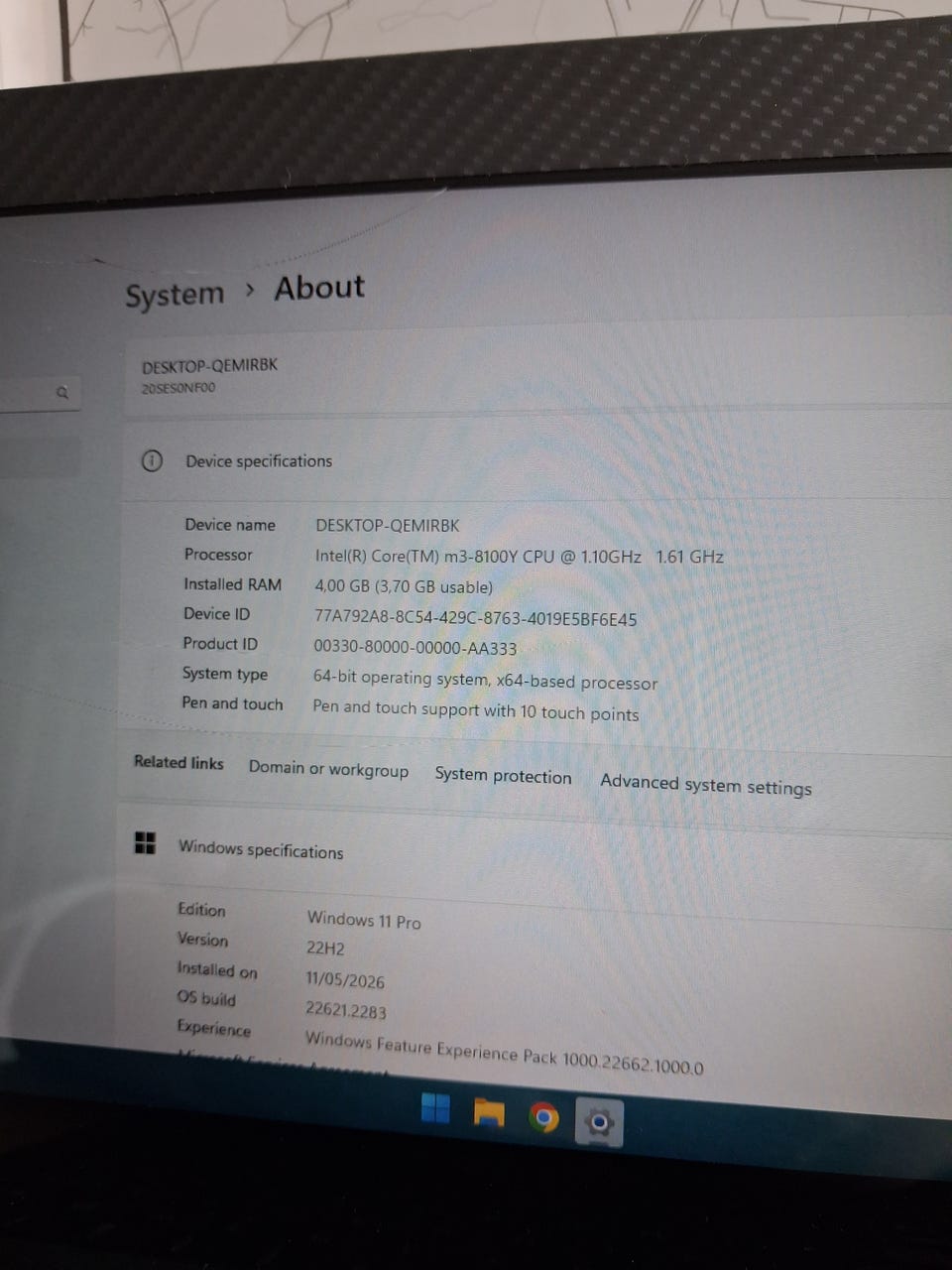Select the 22H2 version value
This screenshot has height=1270, width=952.
pos(325,948)
